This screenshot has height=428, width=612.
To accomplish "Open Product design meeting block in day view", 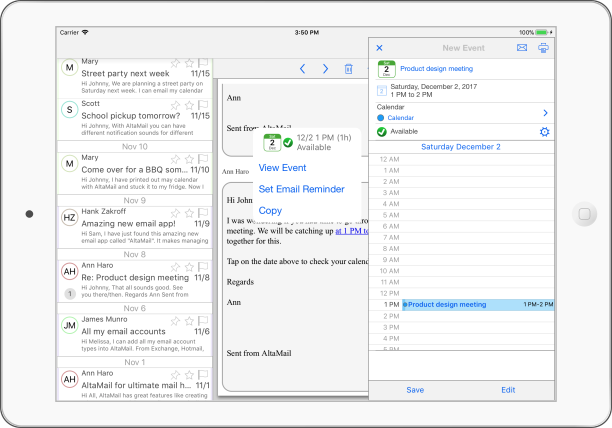I will pos(478,305).
